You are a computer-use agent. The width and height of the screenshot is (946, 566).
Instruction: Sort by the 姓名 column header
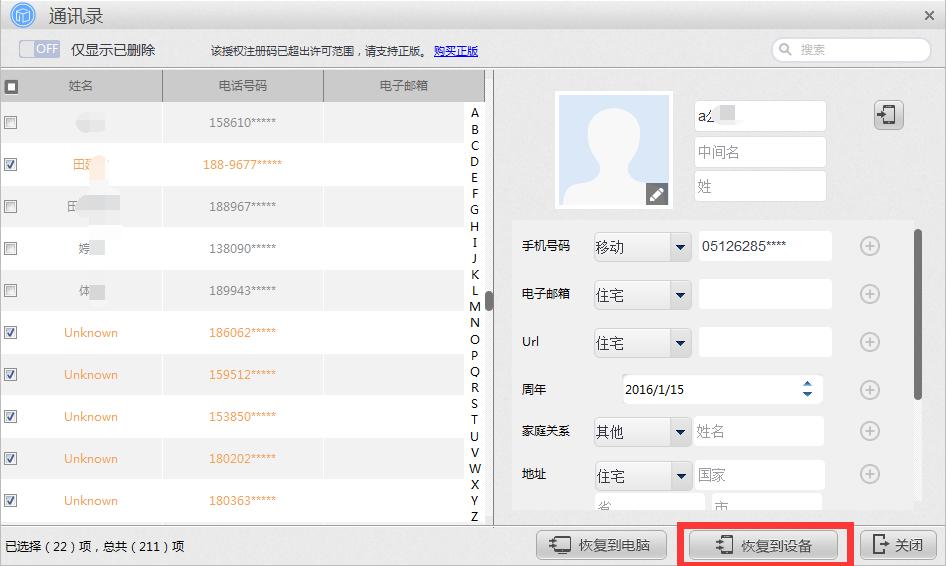pos(81,86)
